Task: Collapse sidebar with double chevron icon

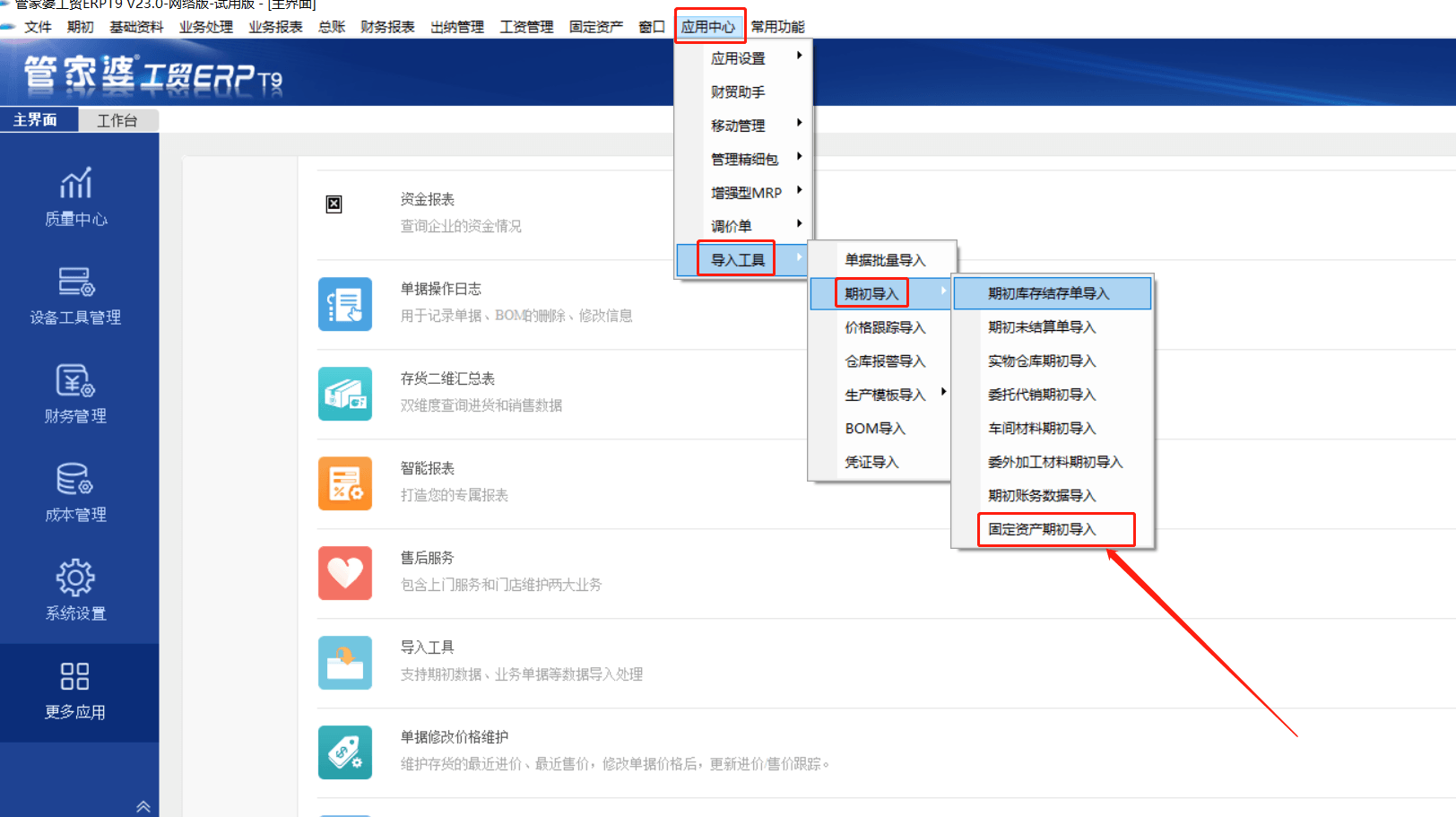Action: [x=143, y=806]
